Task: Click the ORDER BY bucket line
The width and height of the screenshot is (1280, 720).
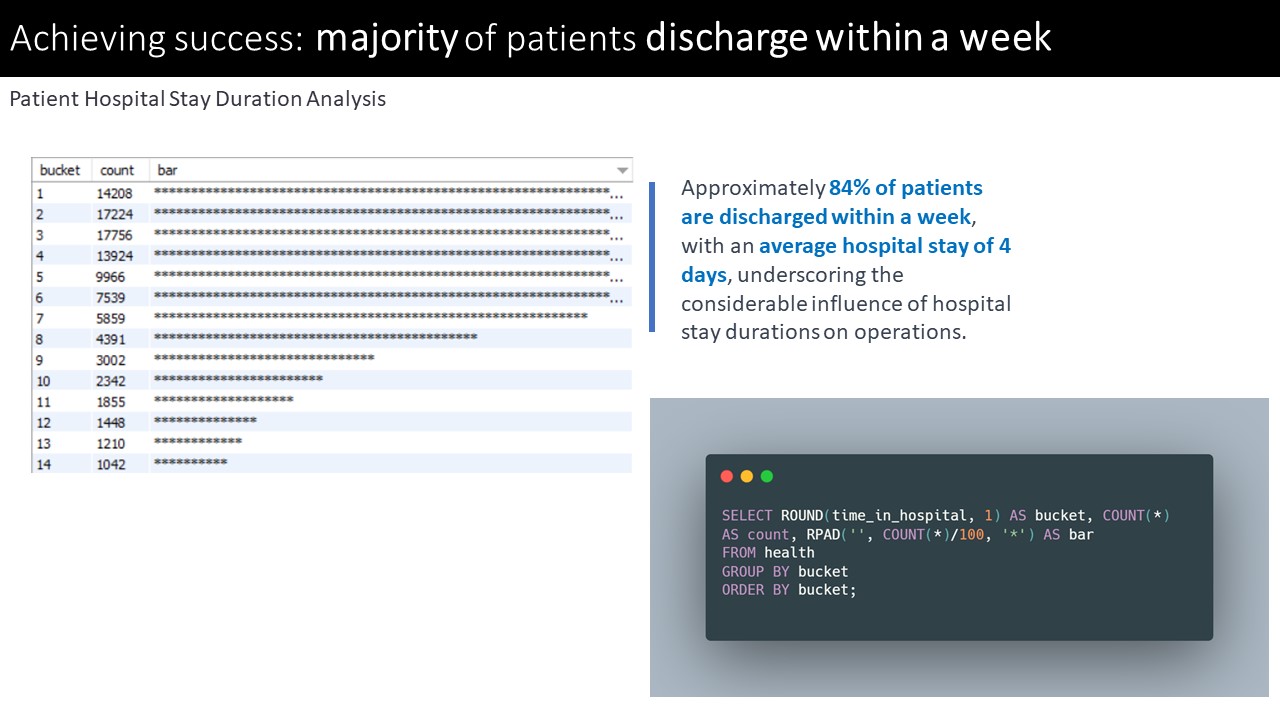Action: tap(789, 590)
